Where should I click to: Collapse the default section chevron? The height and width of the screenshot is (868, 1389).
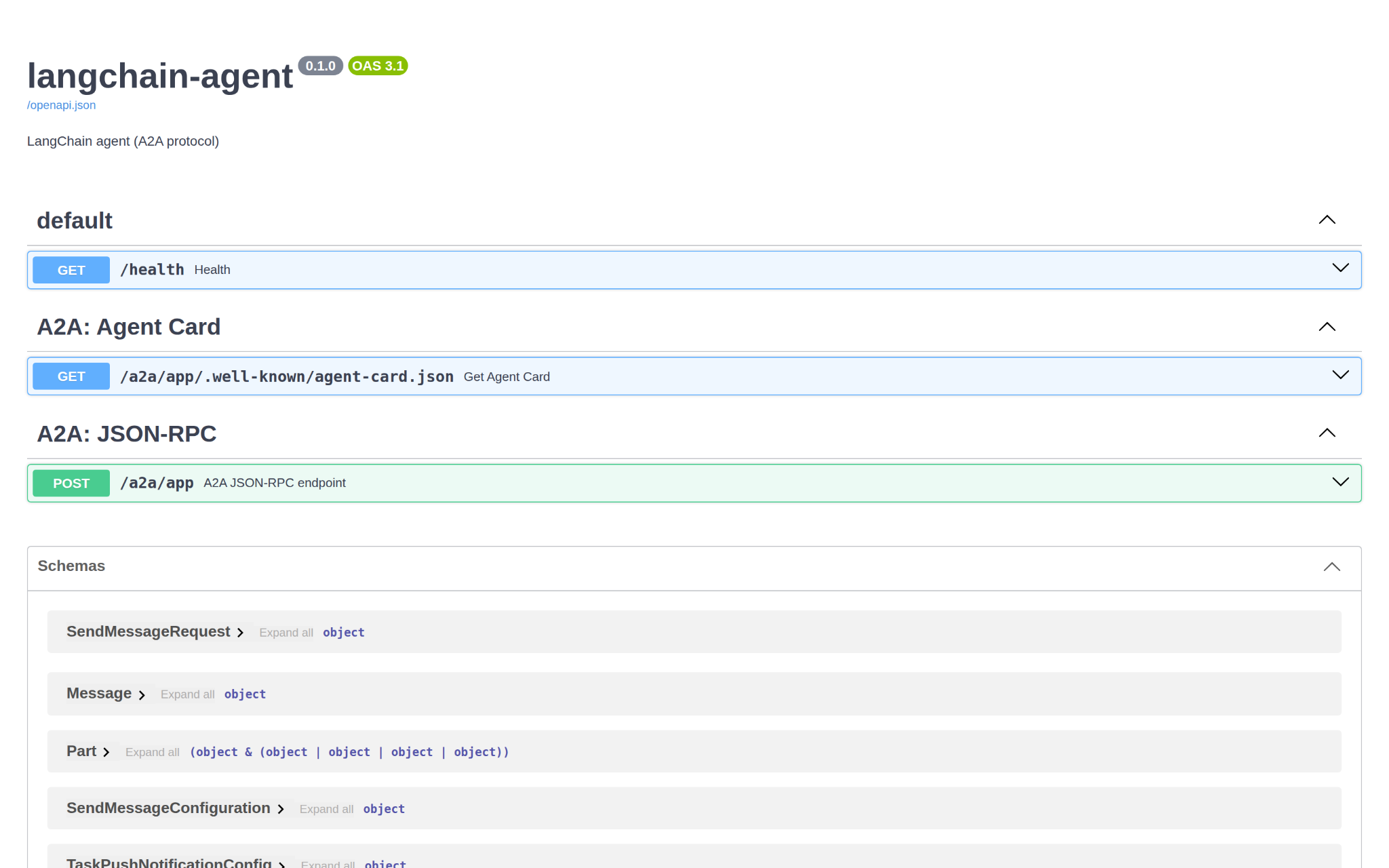[1327, 220]
